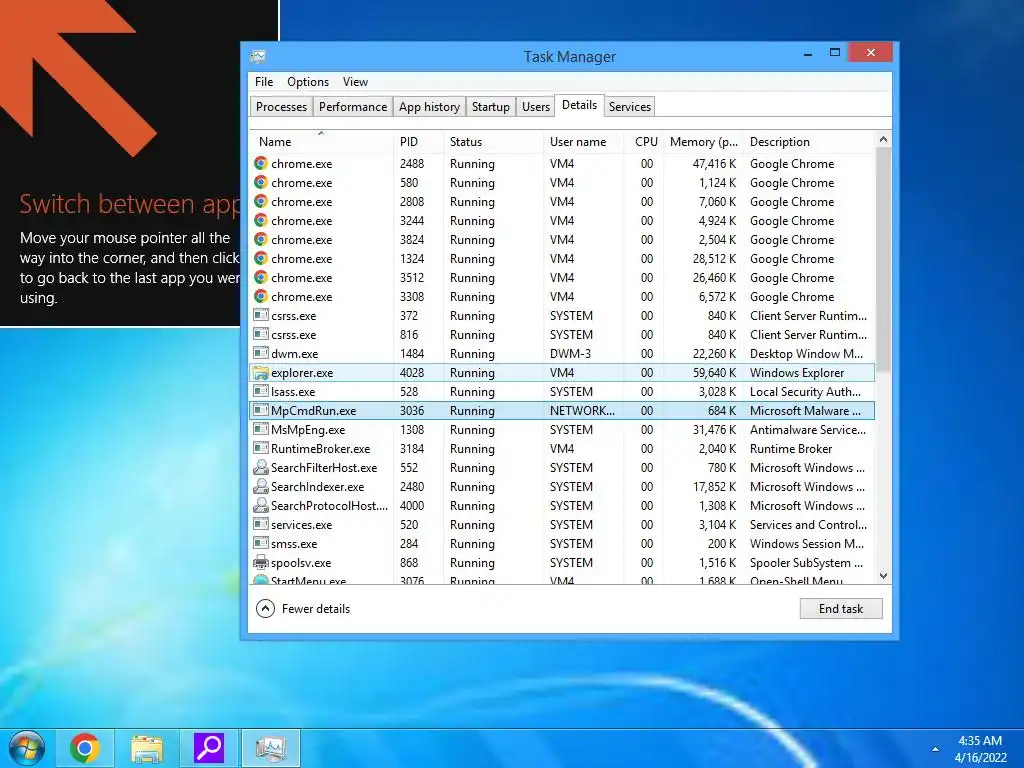Switch to the Services tab
1024x768 pixels.
(x=630, y=106)
